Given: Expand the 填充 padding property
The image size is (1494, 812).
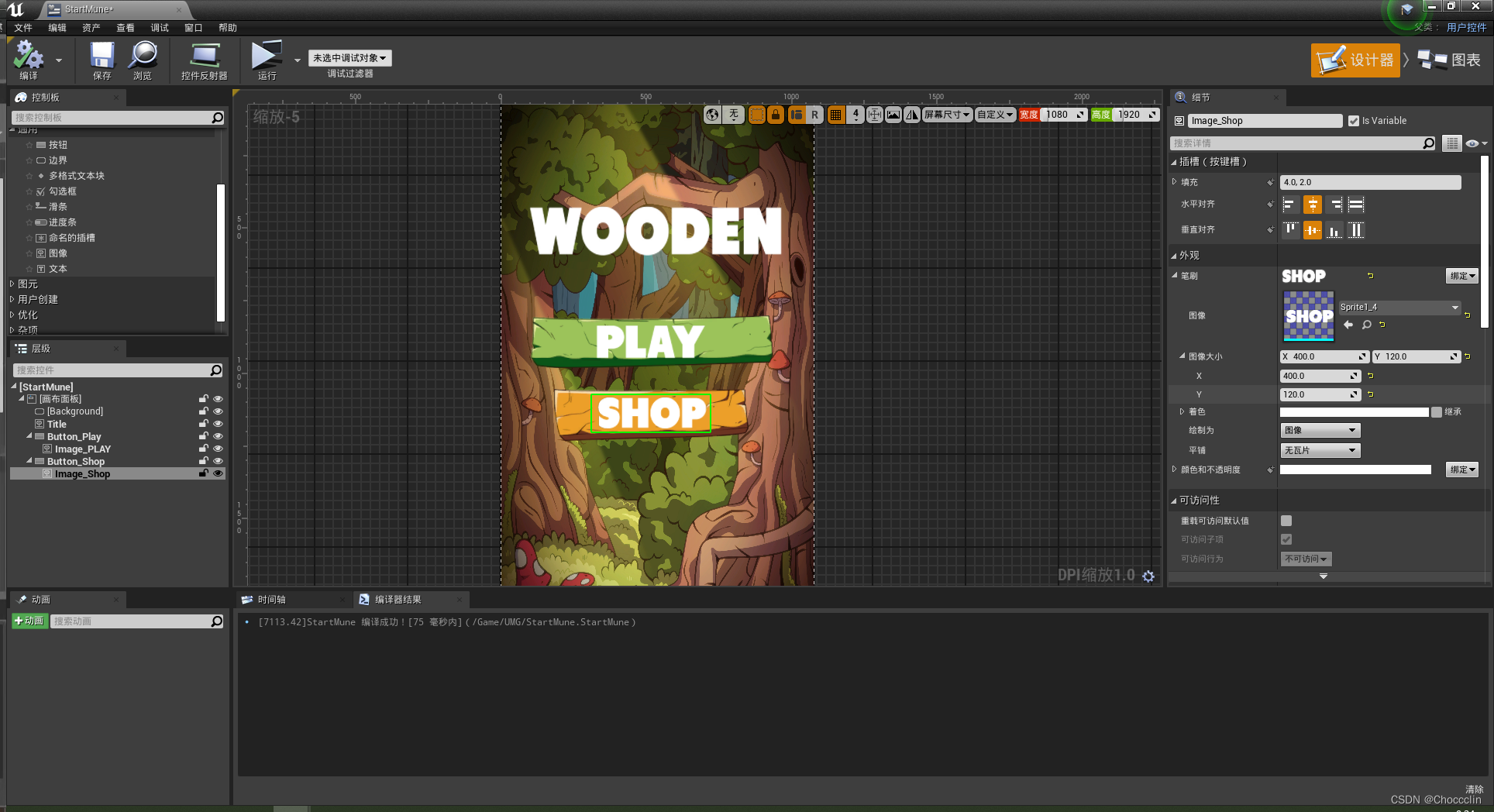Looking at the screenshot, I should click(x=1175, y=182).
